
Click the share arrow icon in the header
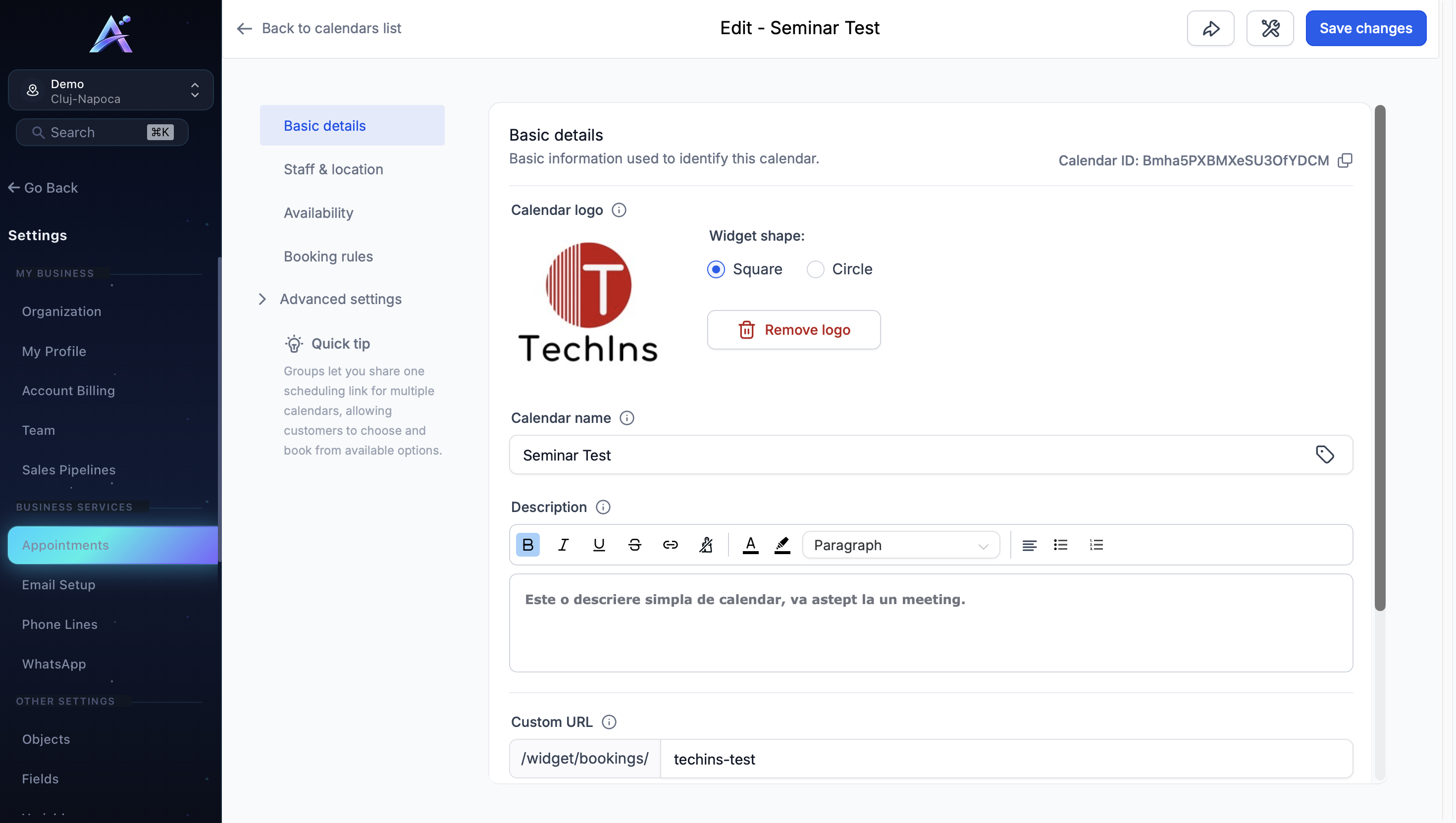1210,28
